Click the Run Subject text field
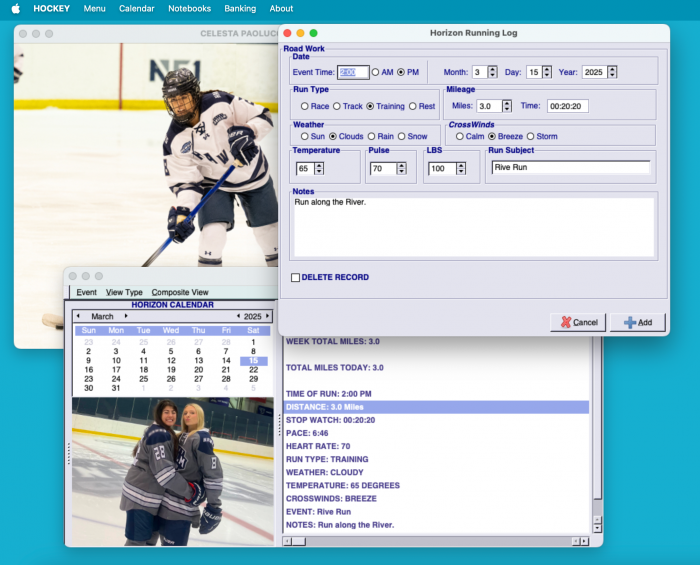This screenshot has width=700, height=565. (570, 168)
